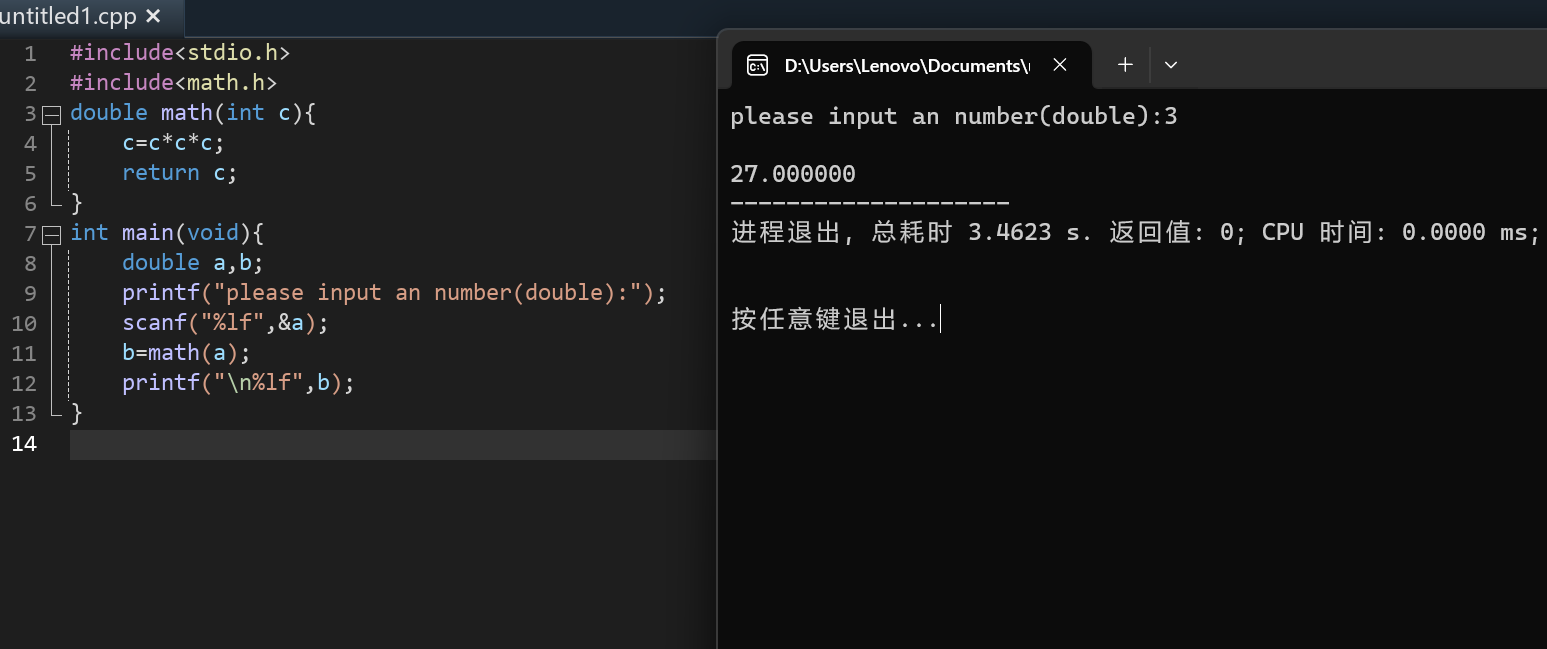Image resolution: width=1547 pixels, height=649 pixels.
Task: Place cursor on empty line 14
Action: [393, 444]
